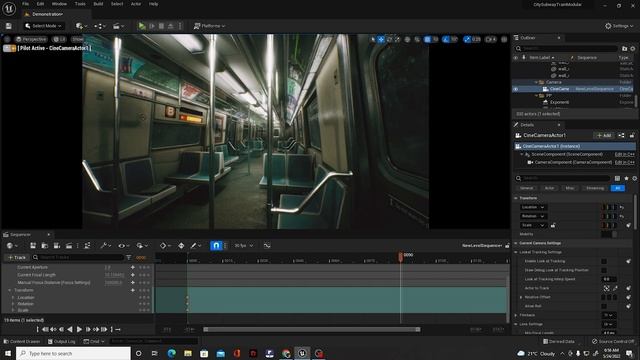Click the Save current level icon
Image resolution: width=640 pixels, height=360 pixels.
click(x=9, y=26)
